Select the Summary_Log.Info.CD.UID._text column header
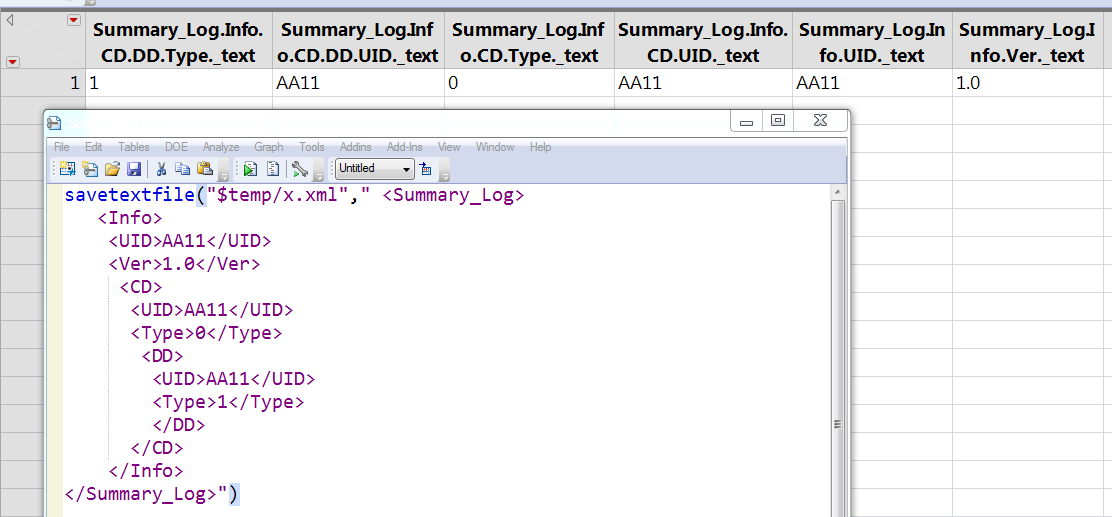This screenshot has height=517, width=1112. [704, 43]
